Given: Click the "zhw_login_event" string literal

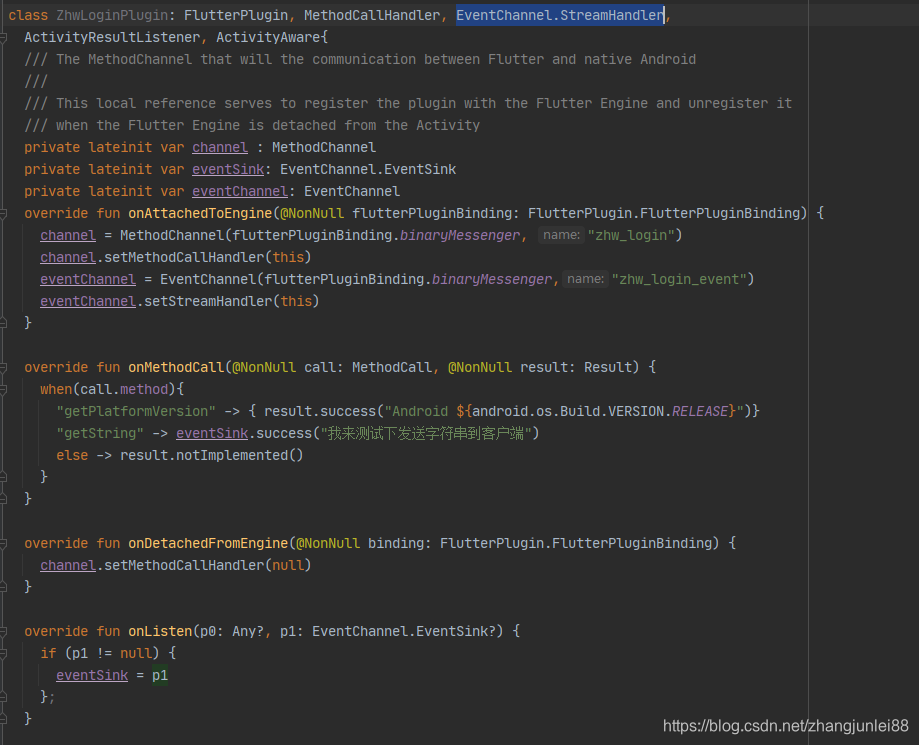Looking at the screenshot, I should coord(679,279).
